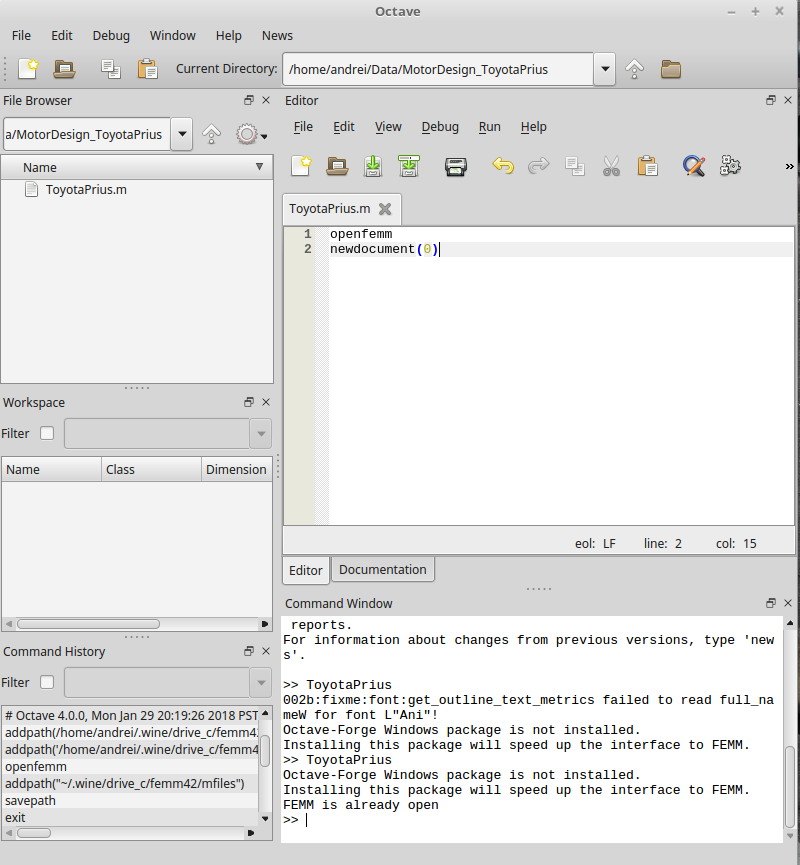Viewport: 800px width, 865px height.
Task: Go up one directory in main toolbar
Action: 634,69
